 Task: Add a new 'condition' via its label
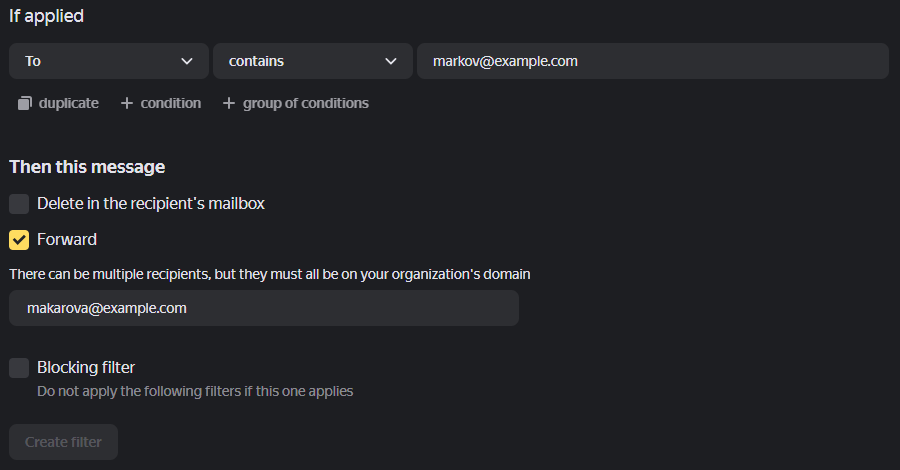tap(170, 103)
